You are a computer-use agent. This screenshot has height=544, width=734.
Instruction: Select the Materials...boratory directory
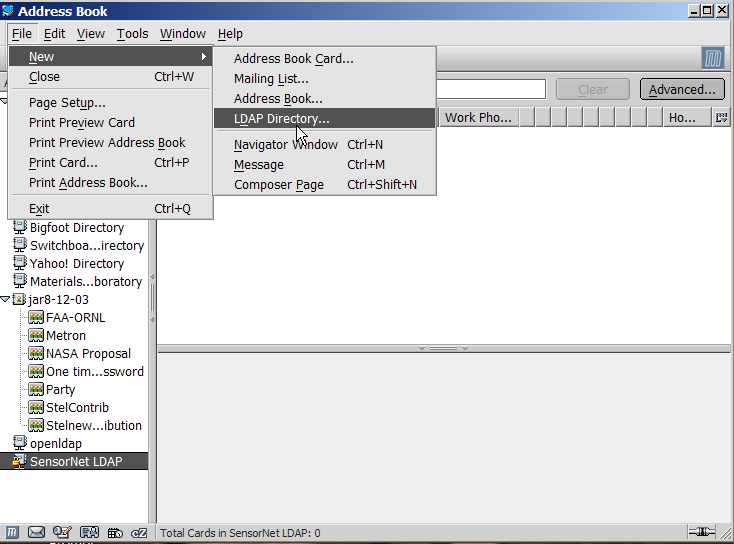click(x=86, y=281)
